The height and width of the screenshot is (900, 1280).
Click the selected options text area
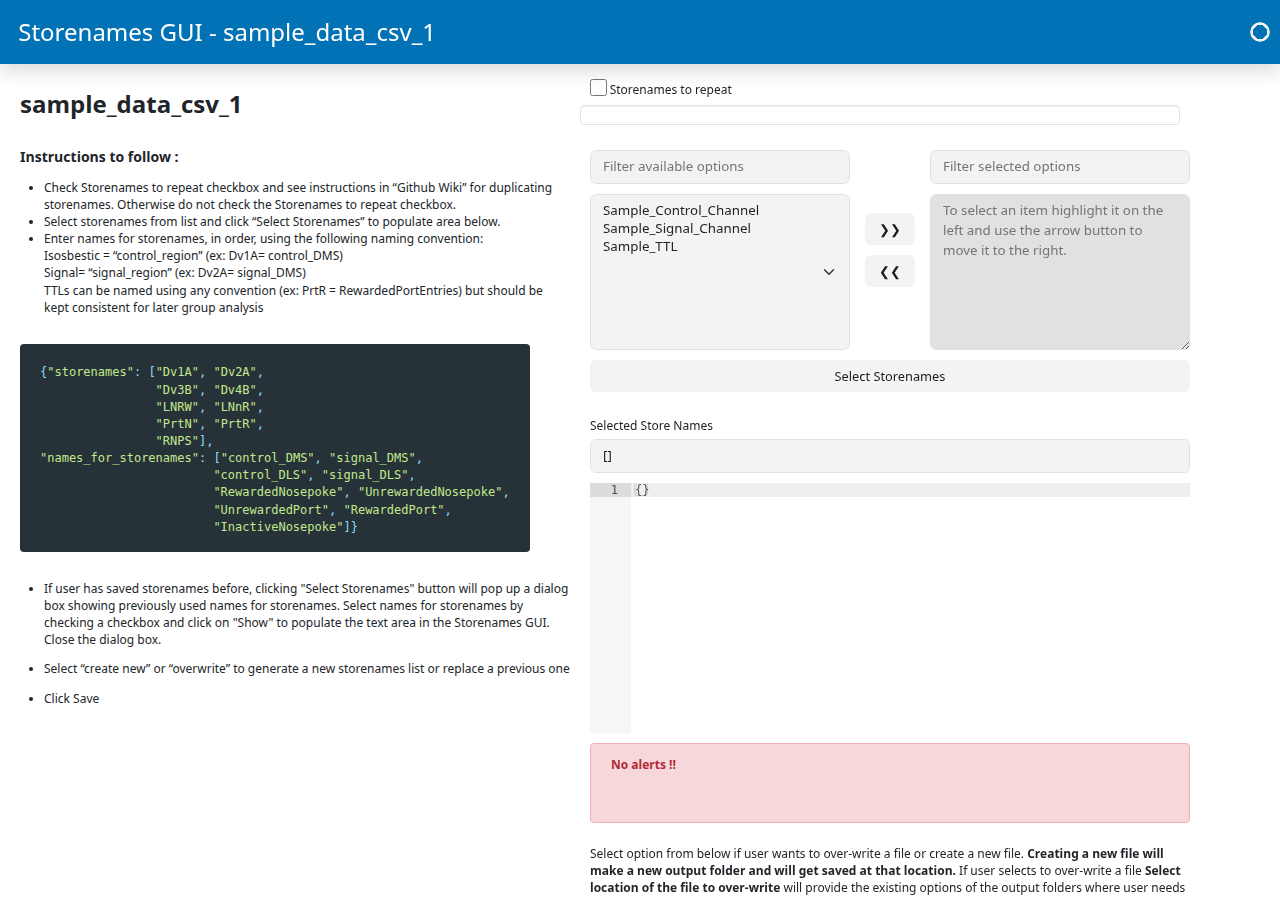pyautogui.click(x=1060, y=272)
